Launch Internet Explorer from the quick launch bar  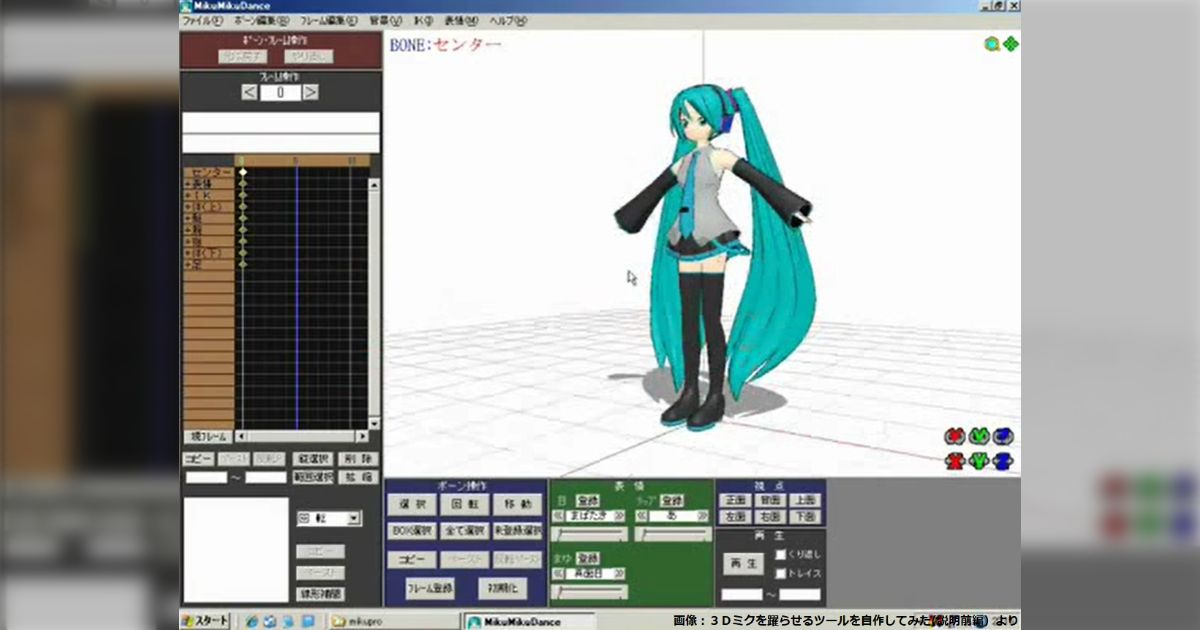(251, 620)
